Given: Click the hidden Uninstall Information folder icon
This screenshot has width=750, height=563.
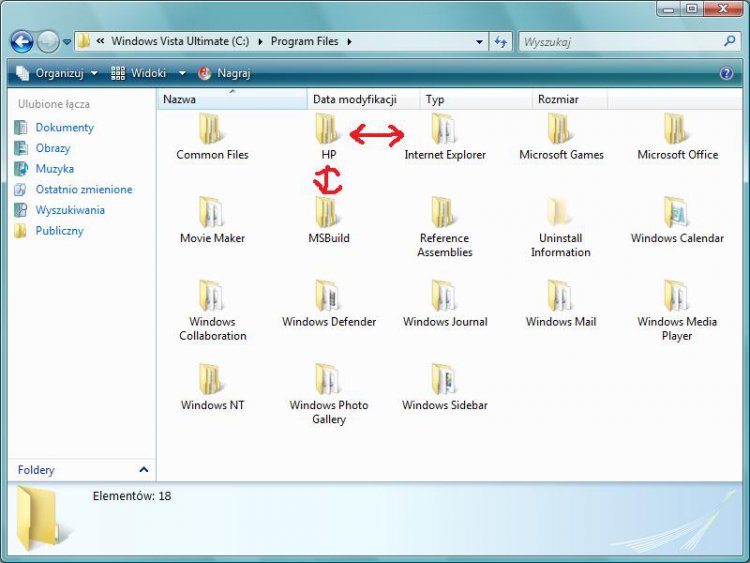Looking at the screenshot, I should (560, 212).
